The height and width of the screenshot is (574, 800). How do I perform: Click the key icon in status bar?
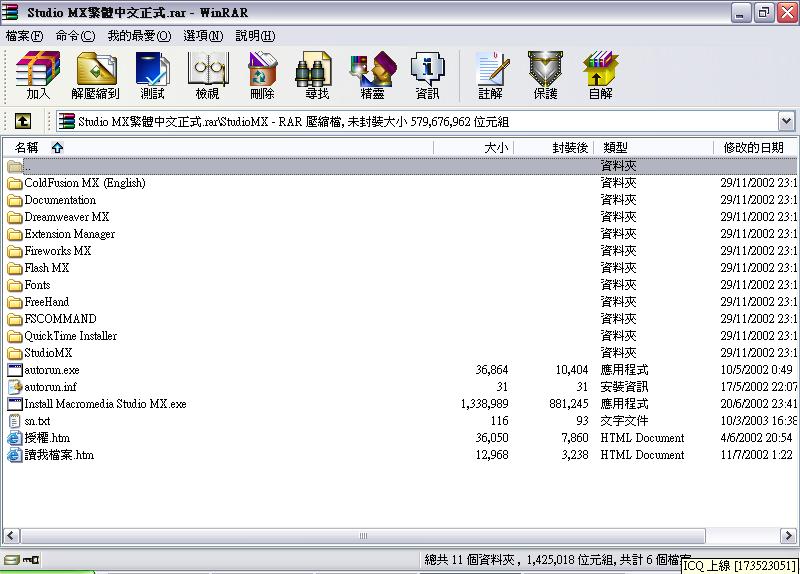(x=31, y=559)
